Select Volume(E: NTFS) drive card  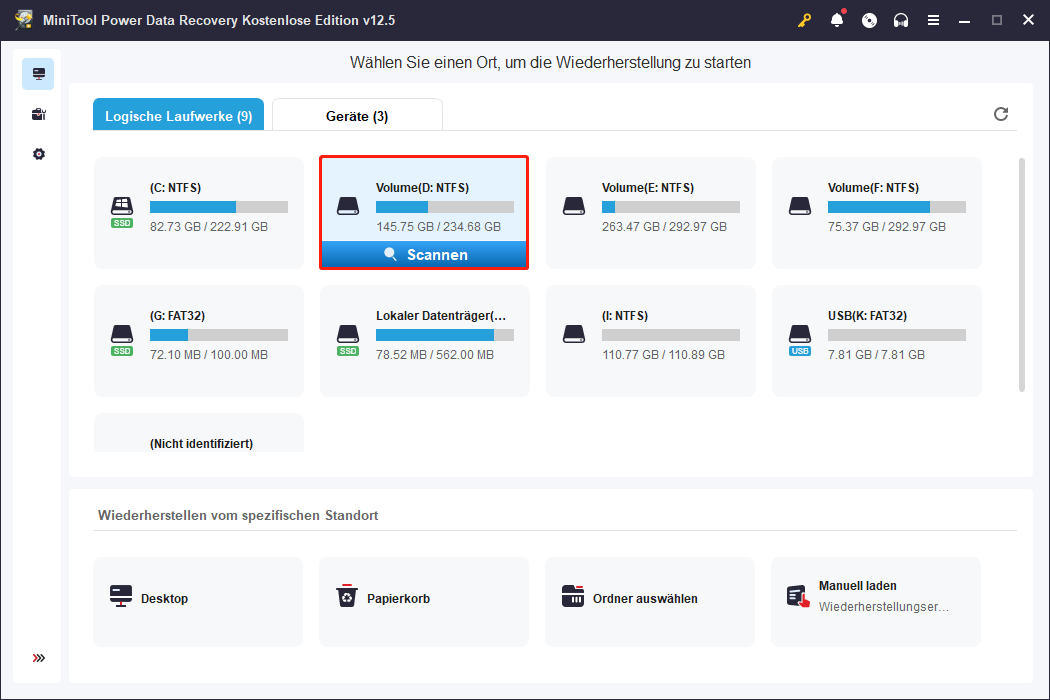click(651, 213)
